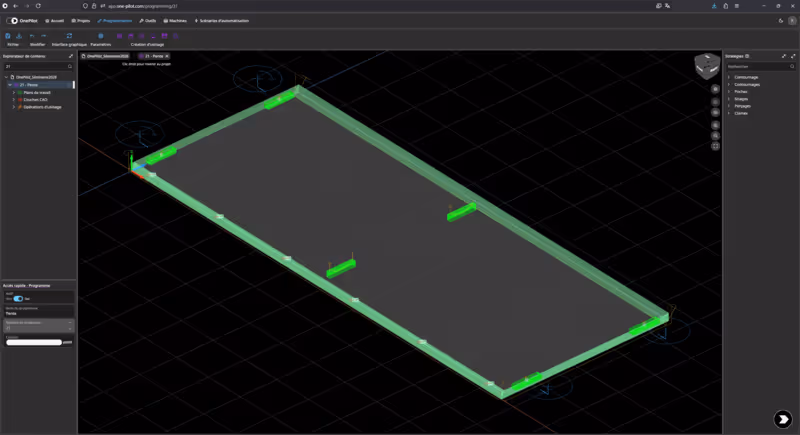The width and height of the screenshot is (800, 435).
Task: Open Scénarios d'automatisation menu item
Action: coord(222,21)
